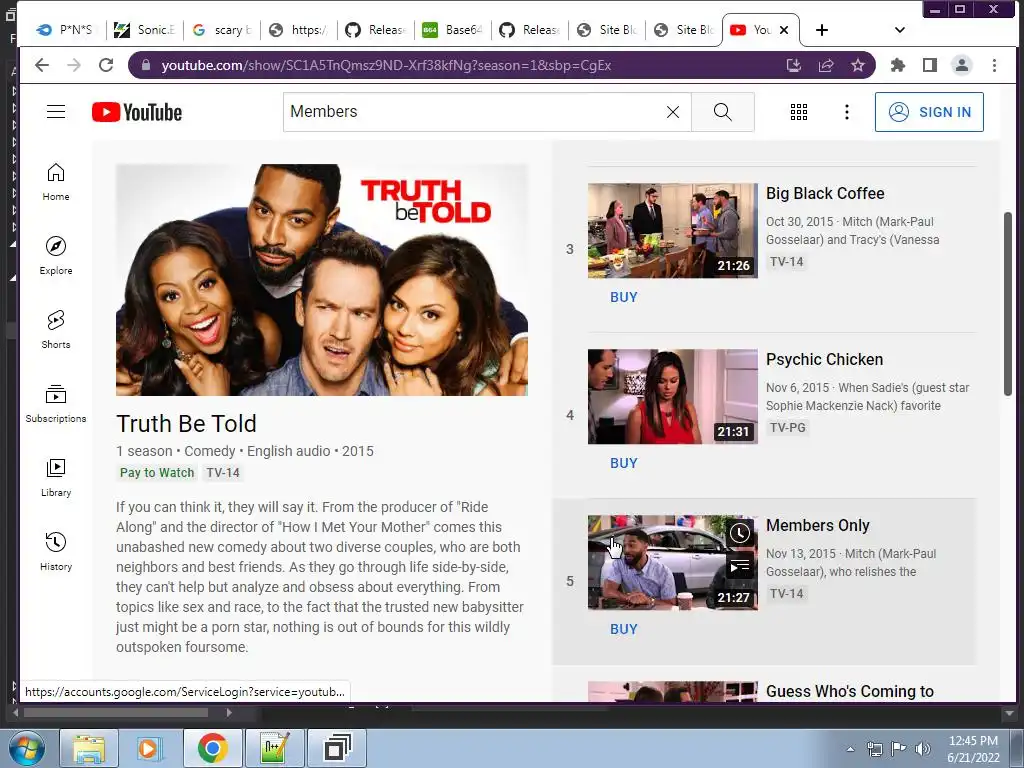Buy the Members Only episode

point(624,629)
